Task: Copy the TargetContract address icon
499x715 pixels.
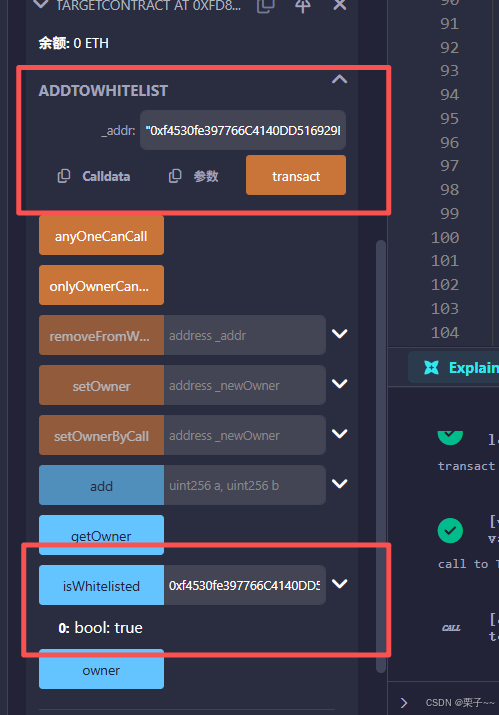Action: pyautogui.click(x=265, y=5)
